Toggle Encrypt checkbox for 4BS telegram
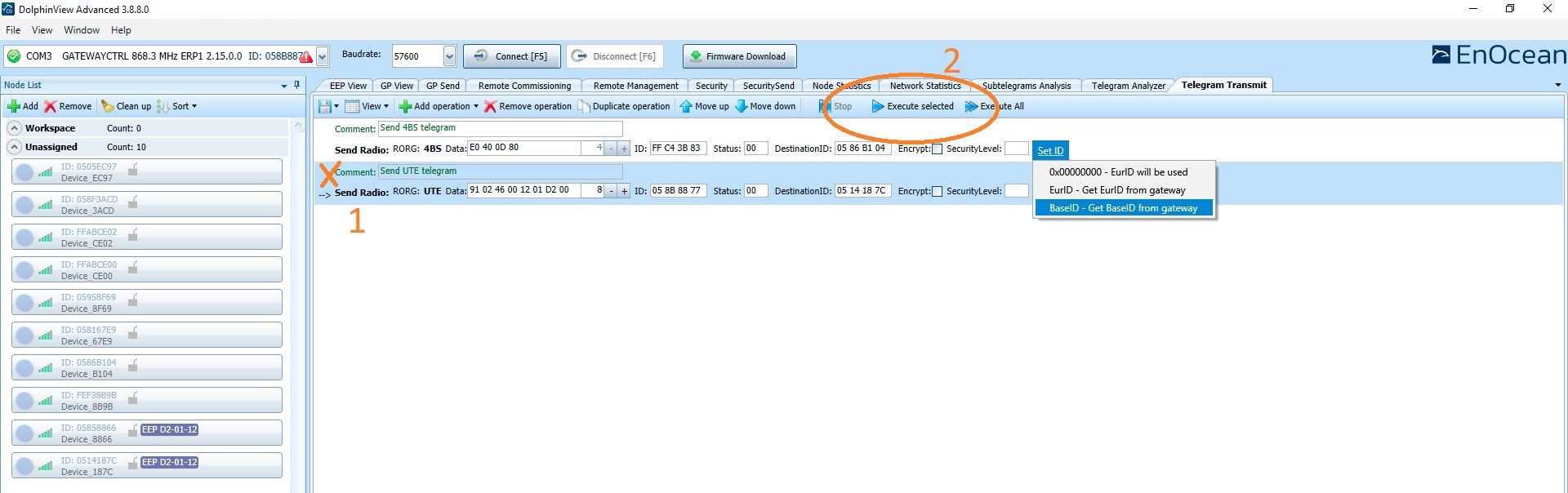This screenshot has width=1568, height=493. 937,149
